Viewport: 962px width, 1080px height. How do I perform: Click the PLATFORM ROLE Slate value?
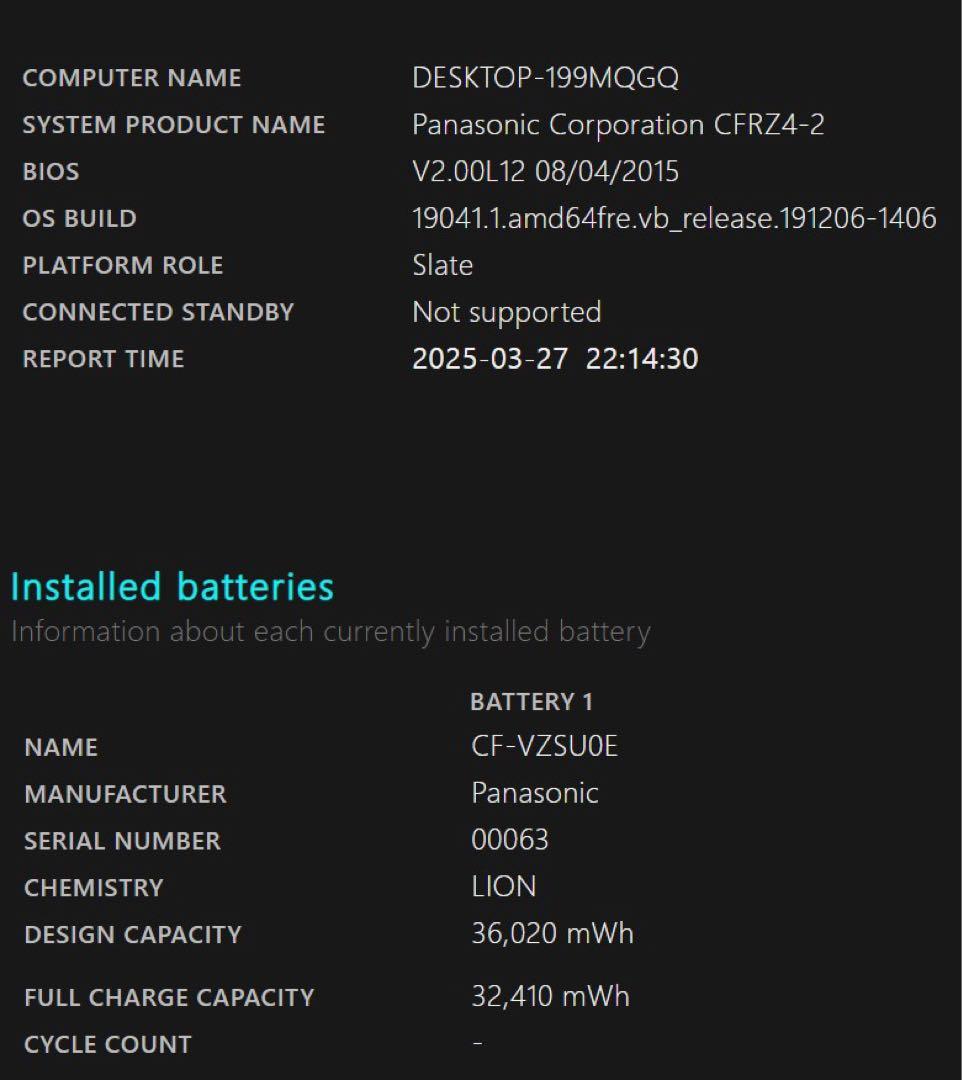[x=441, y=265]
